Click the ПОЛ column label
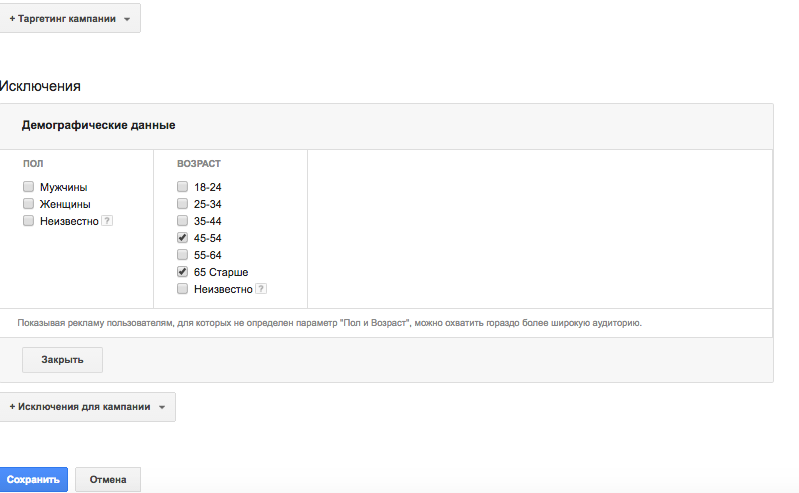 click(33, 164)
